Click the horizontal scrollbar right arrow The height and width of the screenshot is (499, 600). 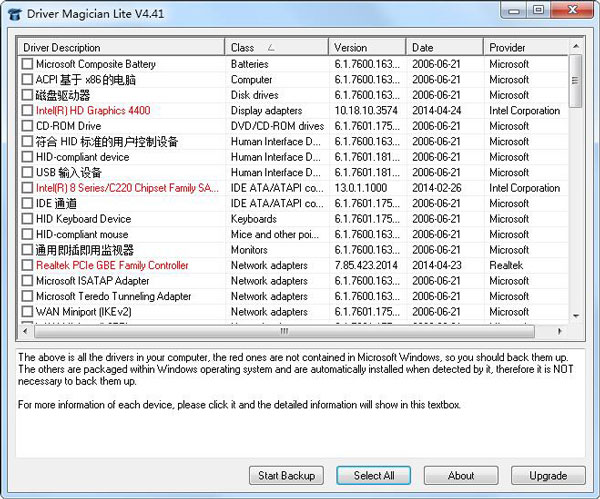pos(560,331)
